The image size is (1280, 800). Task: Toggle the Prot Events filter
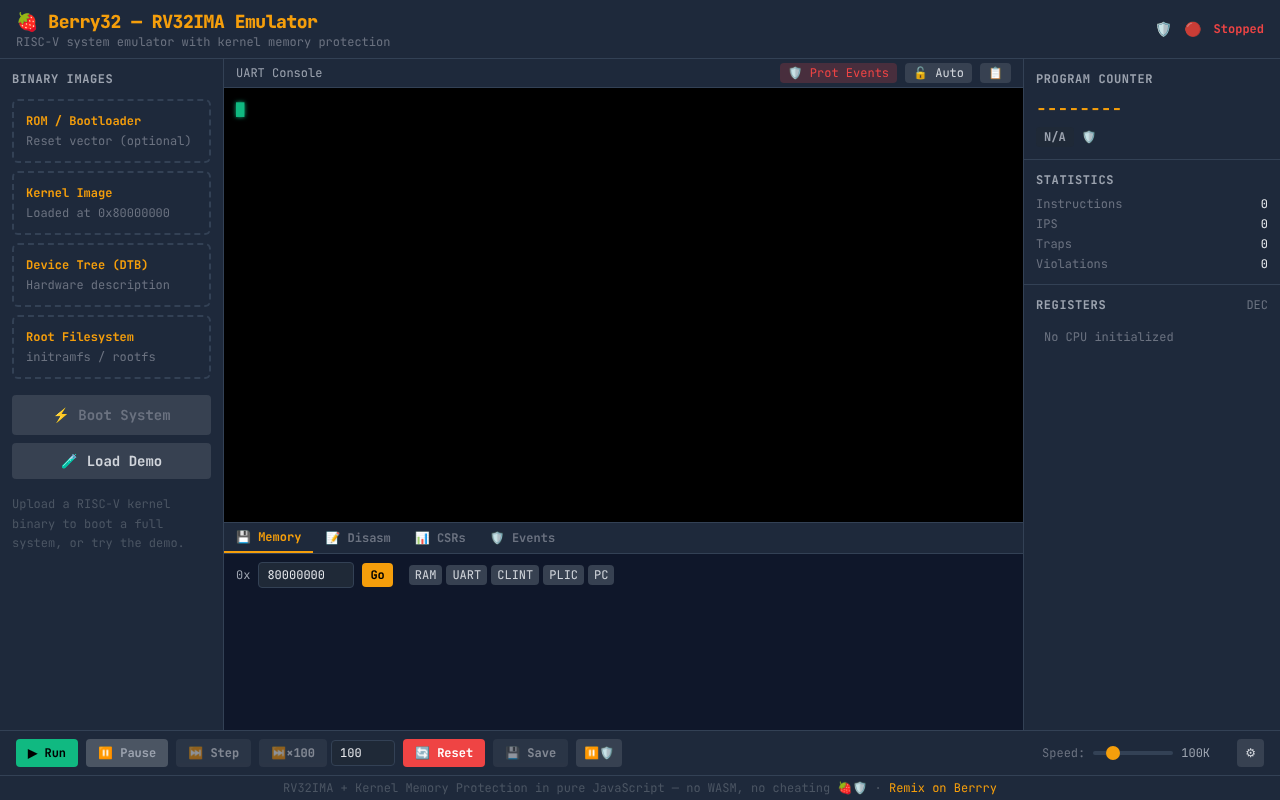coord(838,73)
